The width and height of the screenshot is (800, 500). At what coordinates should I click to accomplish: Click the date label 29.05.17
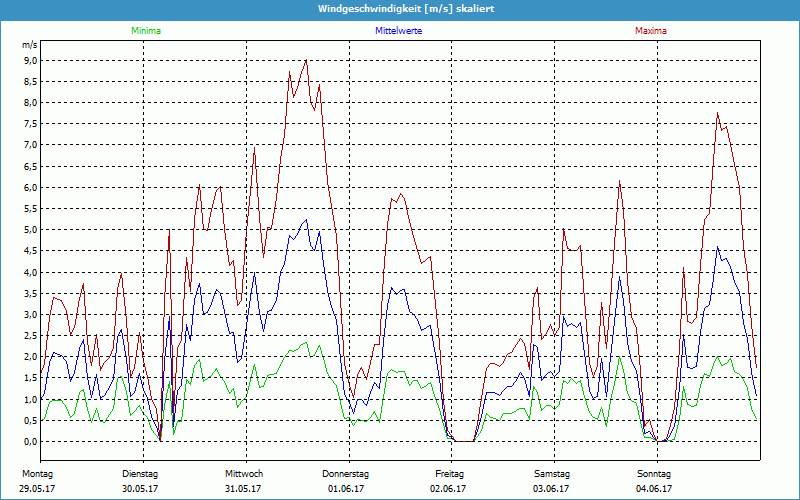coord(37,489)
